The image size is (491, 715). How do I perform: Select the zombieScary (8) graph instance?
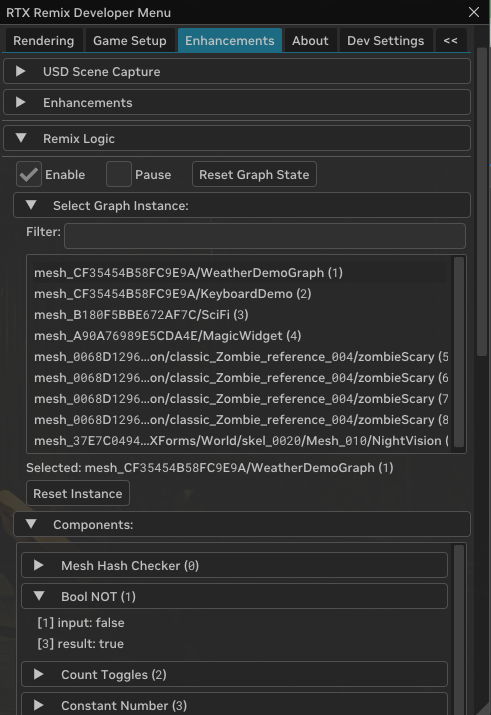[x=241, y=420]
